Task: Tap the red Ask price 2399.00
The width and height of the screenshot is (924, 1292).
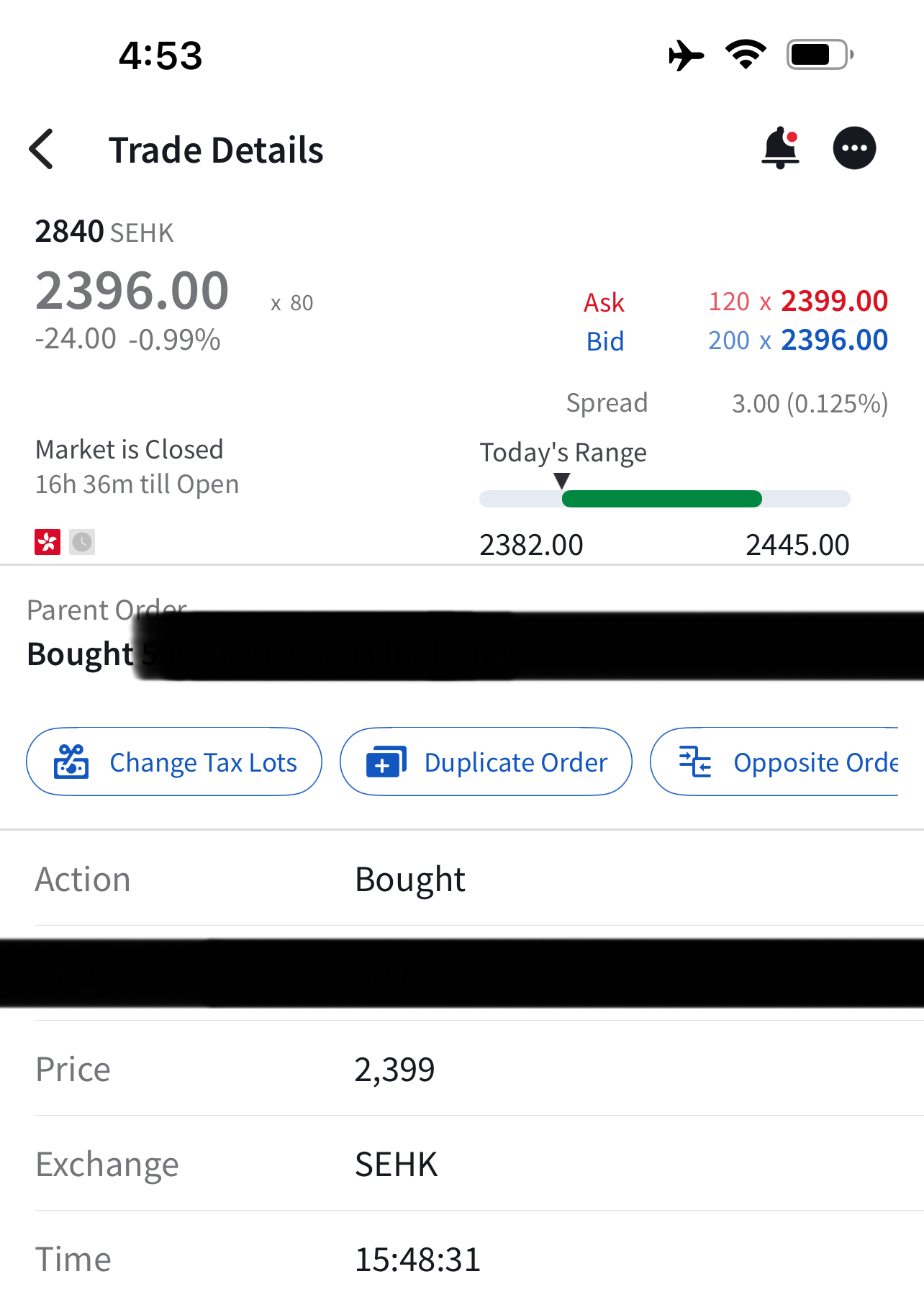Action: click(x=834, y=301)
